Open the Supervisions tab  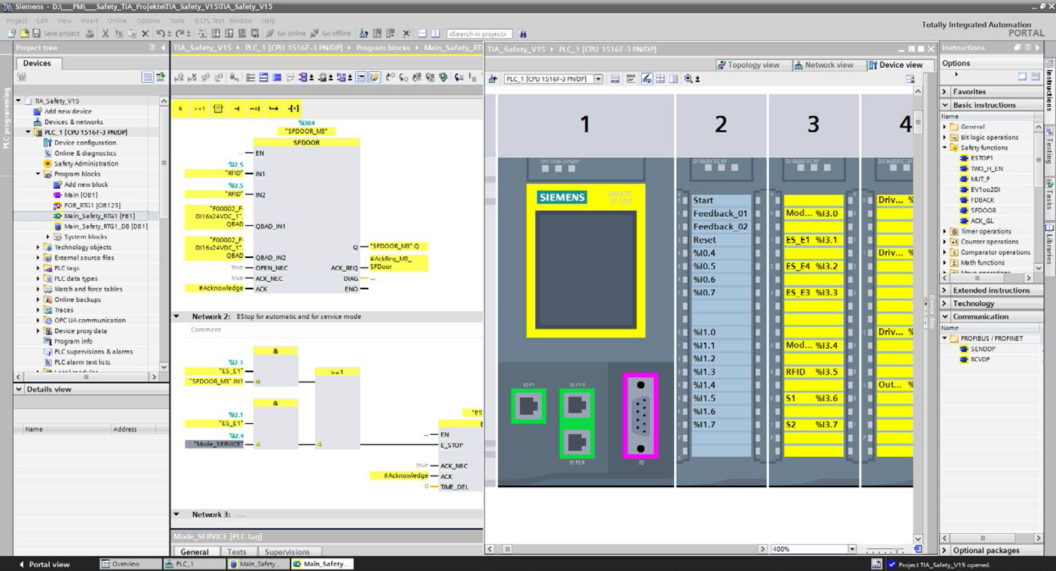(287, 551)
